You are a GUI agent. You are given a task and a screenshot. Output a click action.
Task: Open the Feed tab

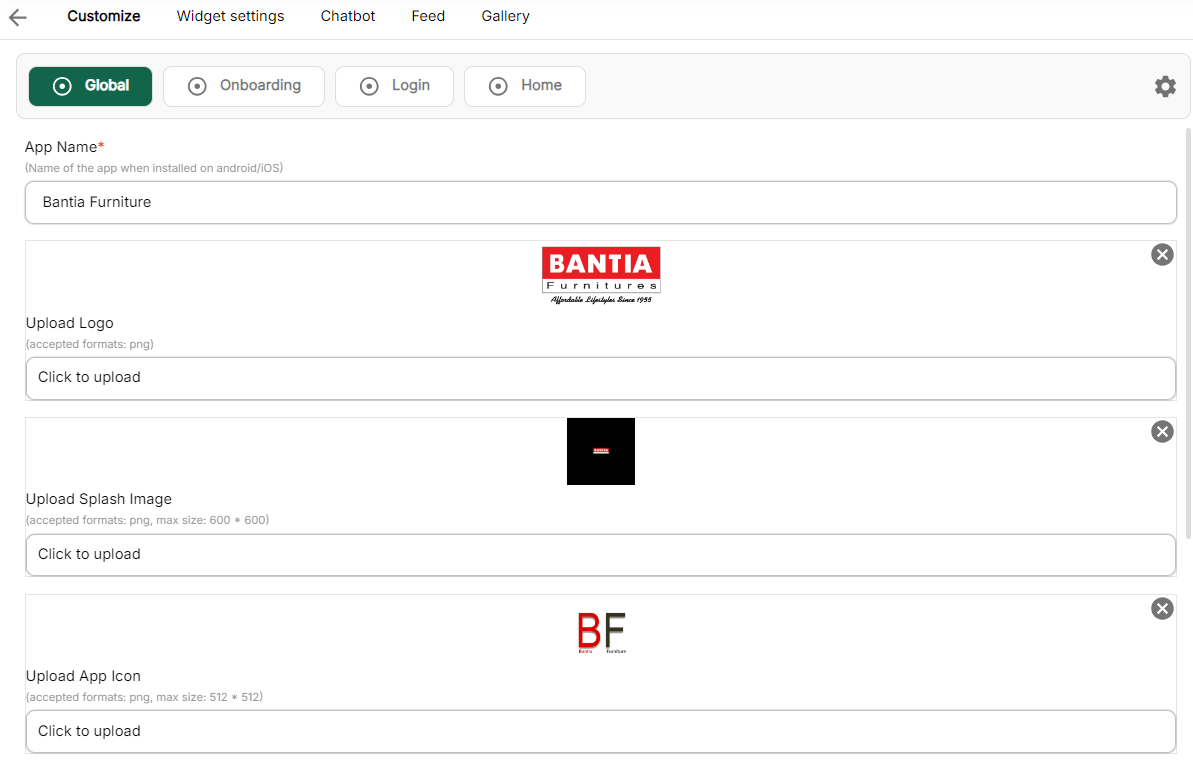click(428, 16)
